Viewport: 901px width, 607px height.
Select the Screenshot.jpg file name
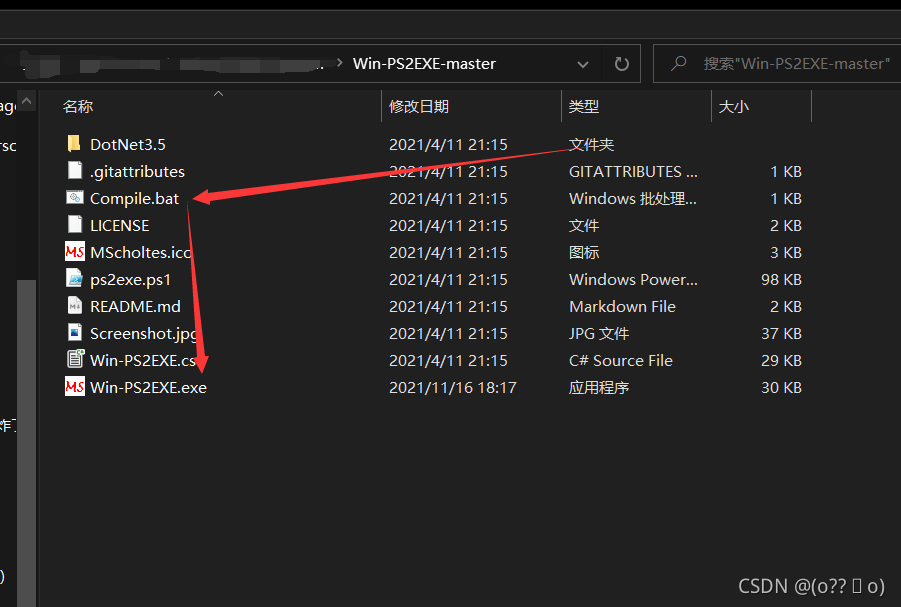point(144,333)
